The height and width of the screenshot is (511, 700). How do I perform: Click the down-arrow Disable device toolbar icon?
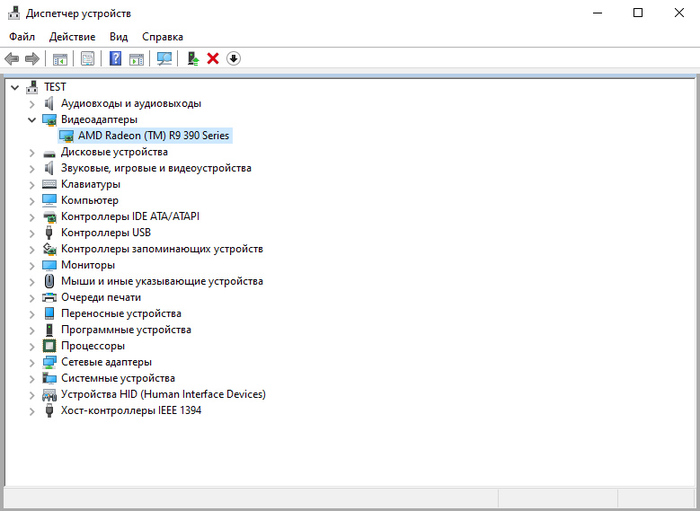[x=234, y=59]
